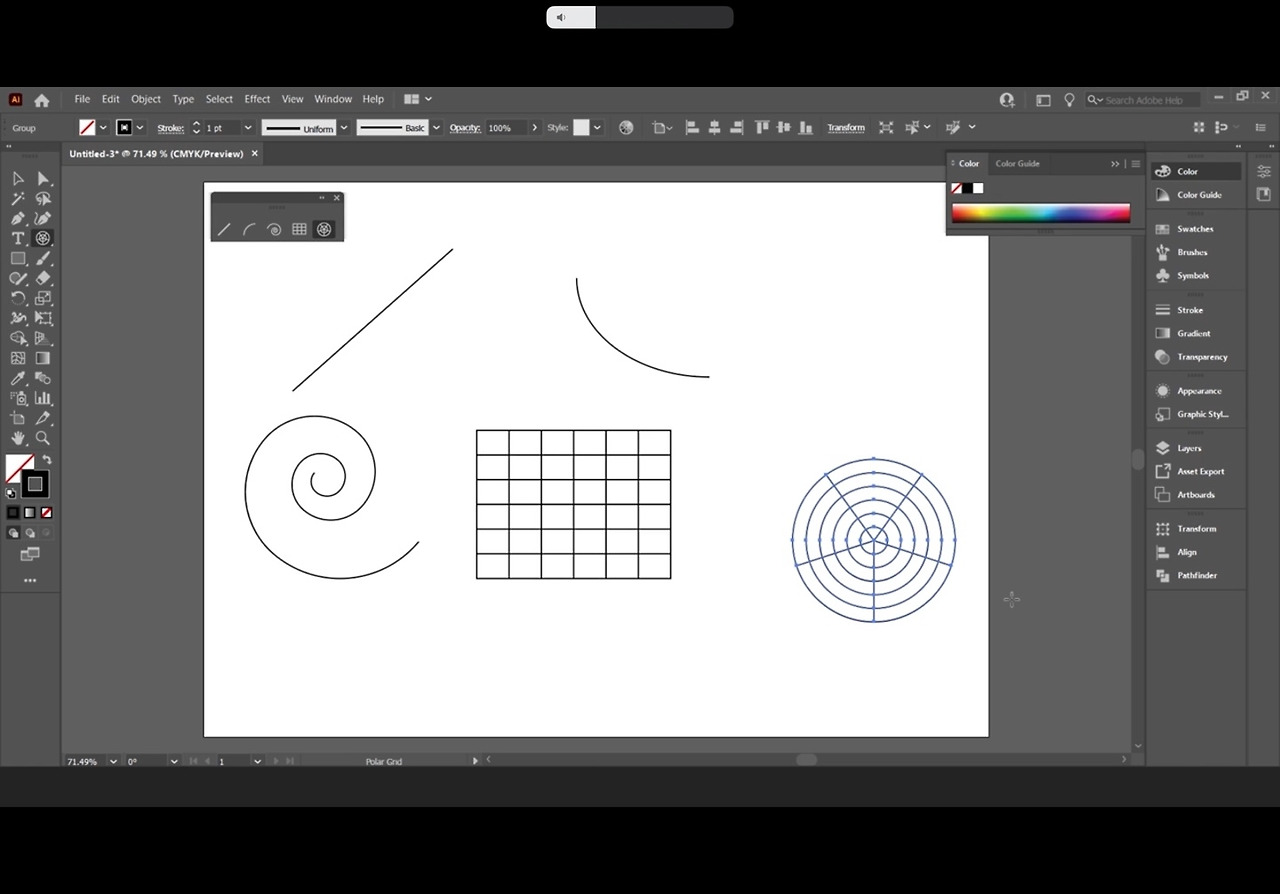The width and height of the screenshot is (1280, 894).
Task: Select the Curvature tool
Action: coord(43,218)
